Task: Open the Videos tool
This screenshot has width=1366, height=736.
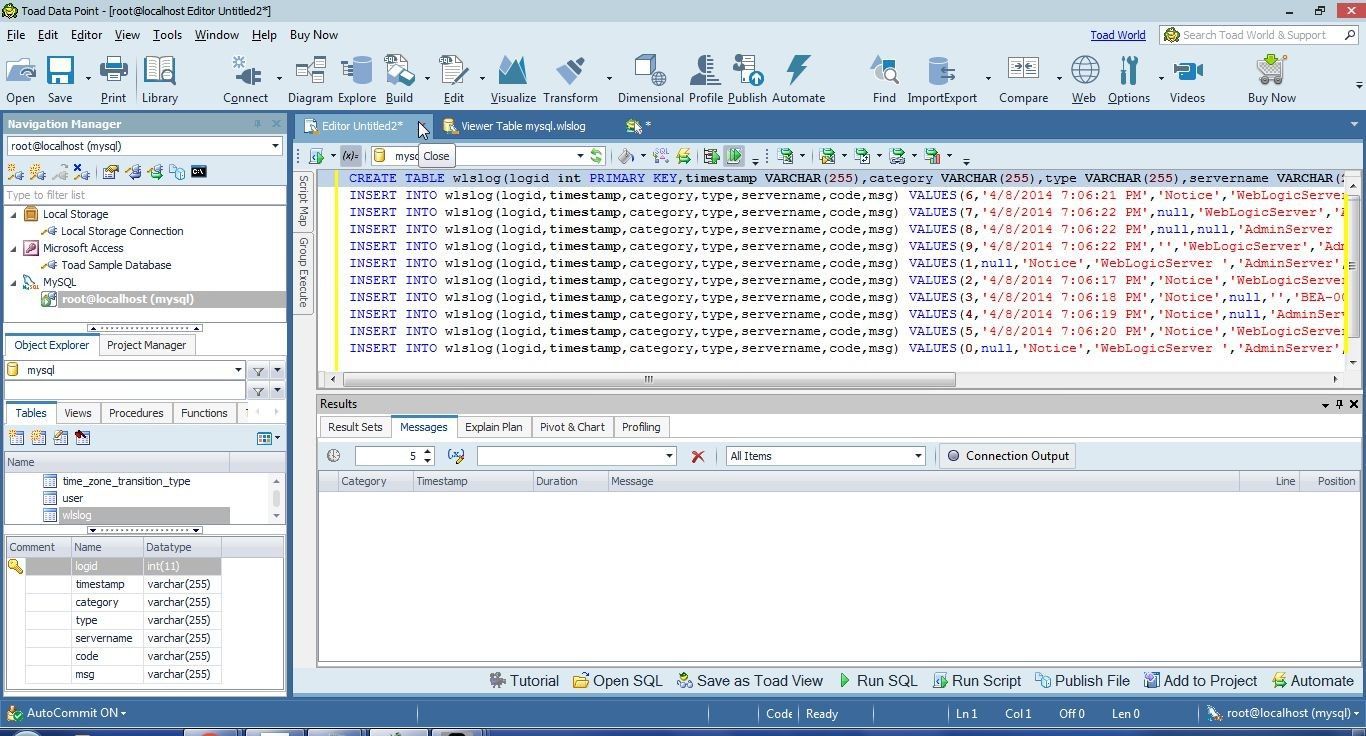Action: (1187, 80)
